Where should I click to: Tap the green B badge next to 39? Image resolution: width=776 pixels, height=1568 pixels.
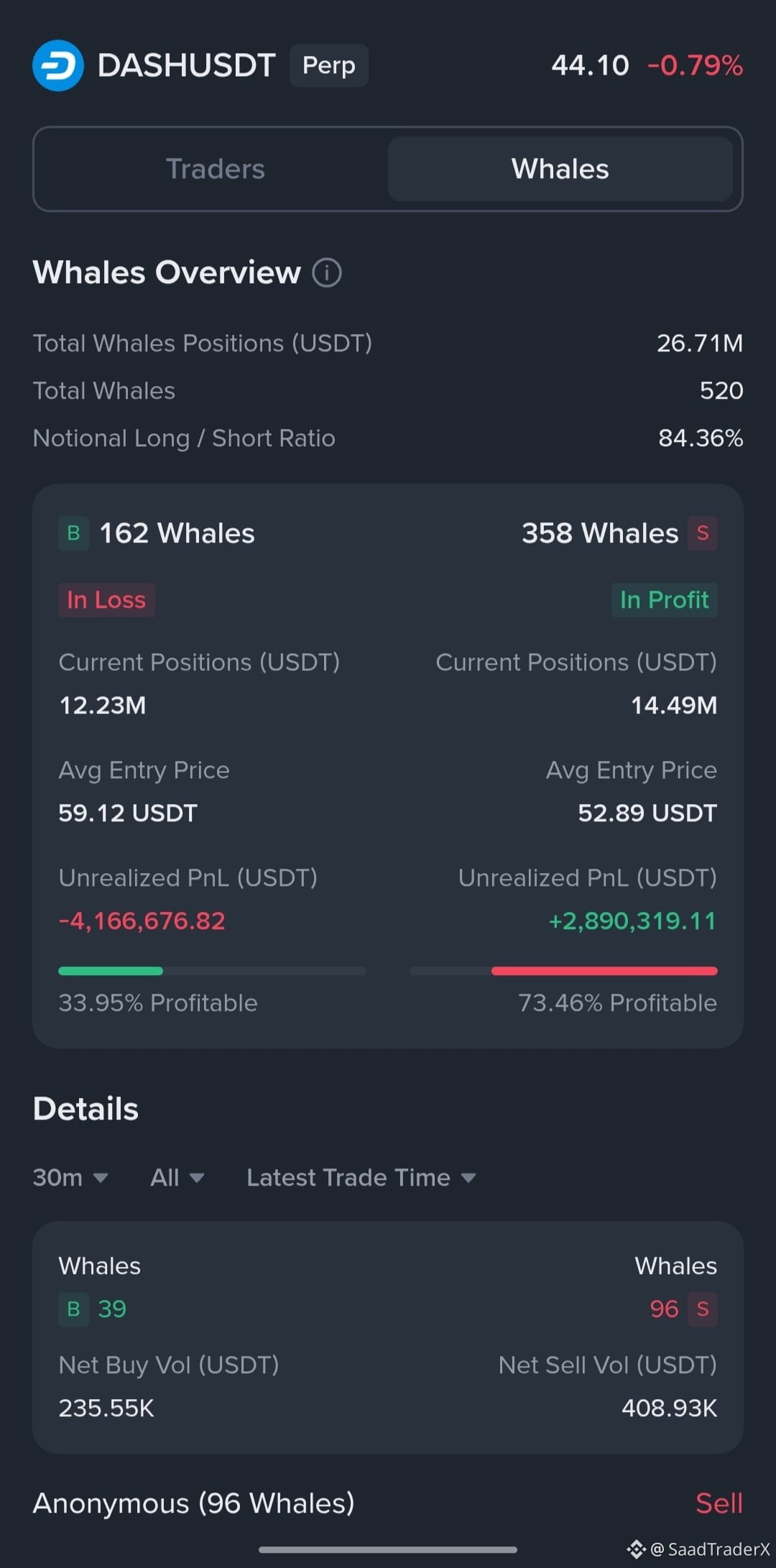[x=73, y=1309]
